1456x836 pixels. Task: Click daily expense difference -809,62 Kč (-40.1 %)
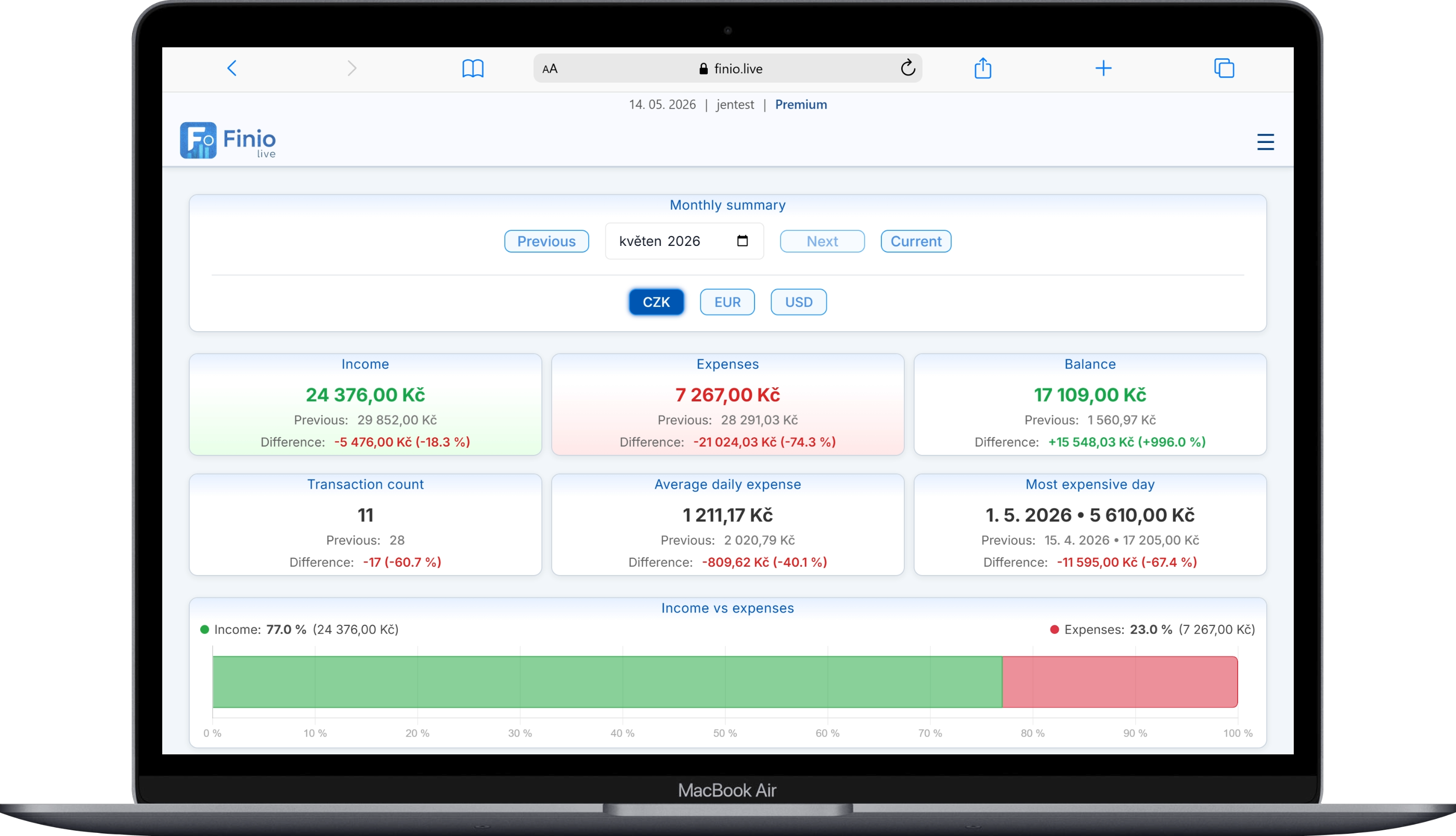click(x=764, y=562)
